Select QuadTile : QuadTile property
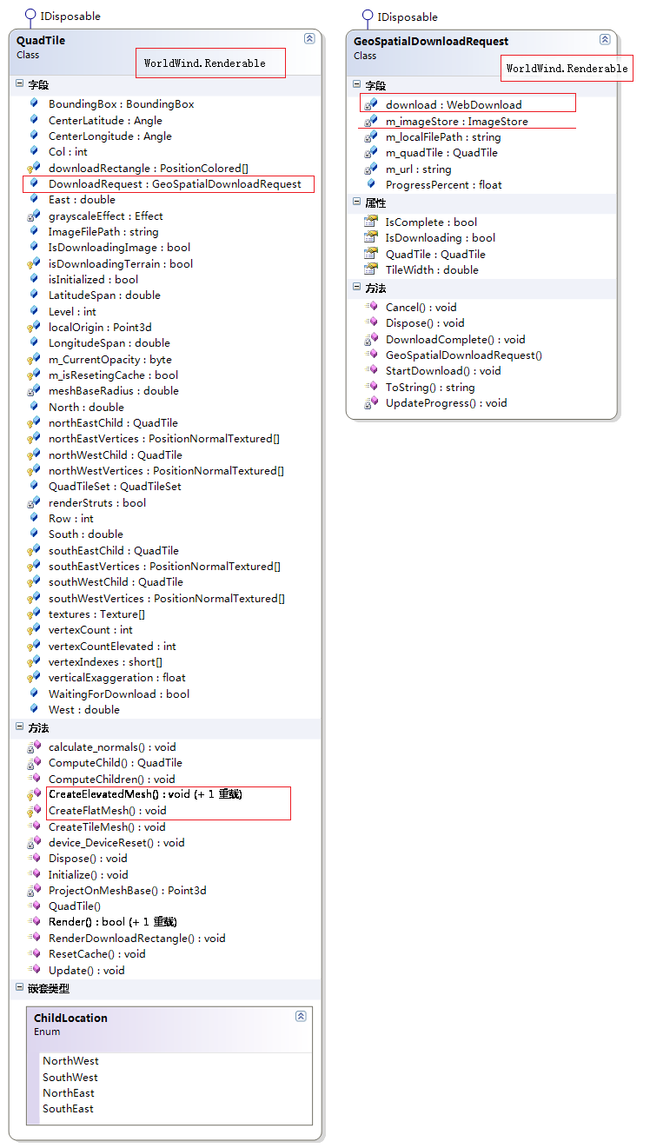This screenshot has width=650, height=1148. click(436, 254)
